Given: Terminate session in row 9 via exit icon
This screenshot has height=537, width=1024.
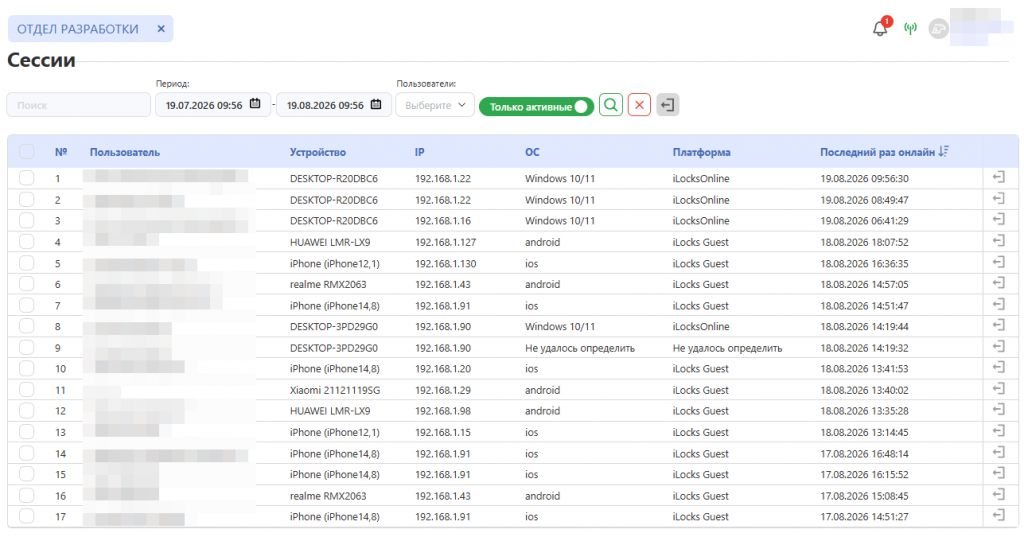Looking at the screenshot, I should 999,347.
